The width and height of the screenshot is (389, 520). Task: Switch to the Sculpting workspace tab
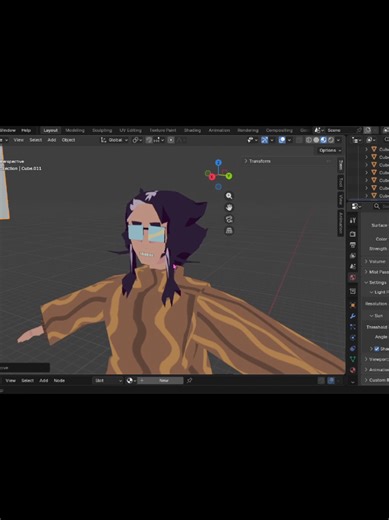coord(102,130)
